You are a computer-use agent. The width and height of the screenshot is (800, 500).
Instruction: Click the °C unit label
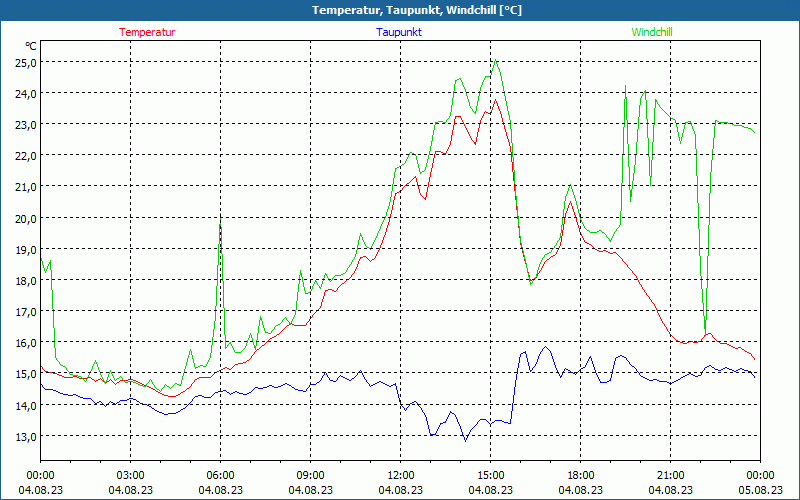[31, 46]
